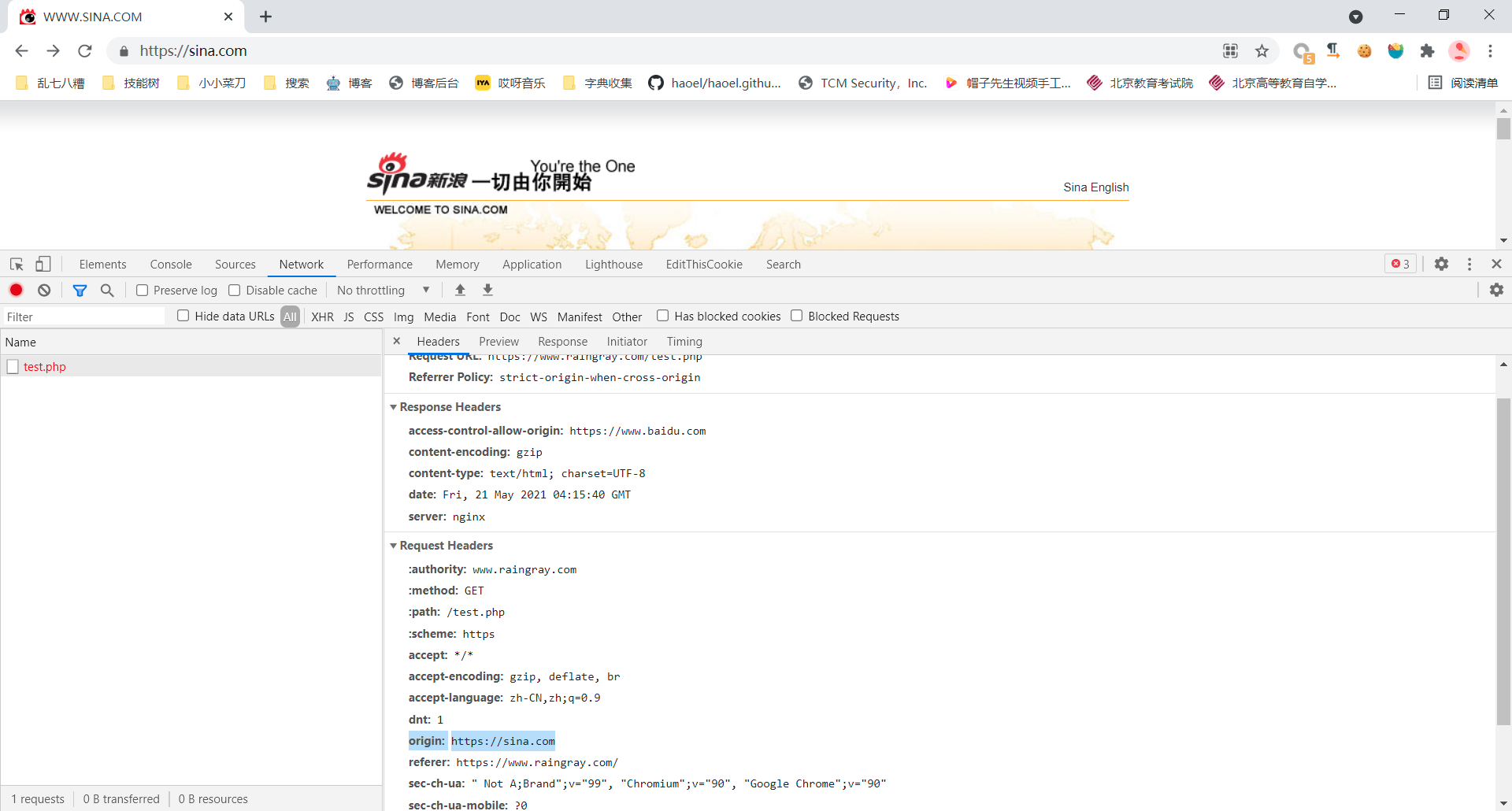The height and width of the screenshot is (811, 1512).
Task: Check the Blocked Requests option
Action: (x=796, y=316)
